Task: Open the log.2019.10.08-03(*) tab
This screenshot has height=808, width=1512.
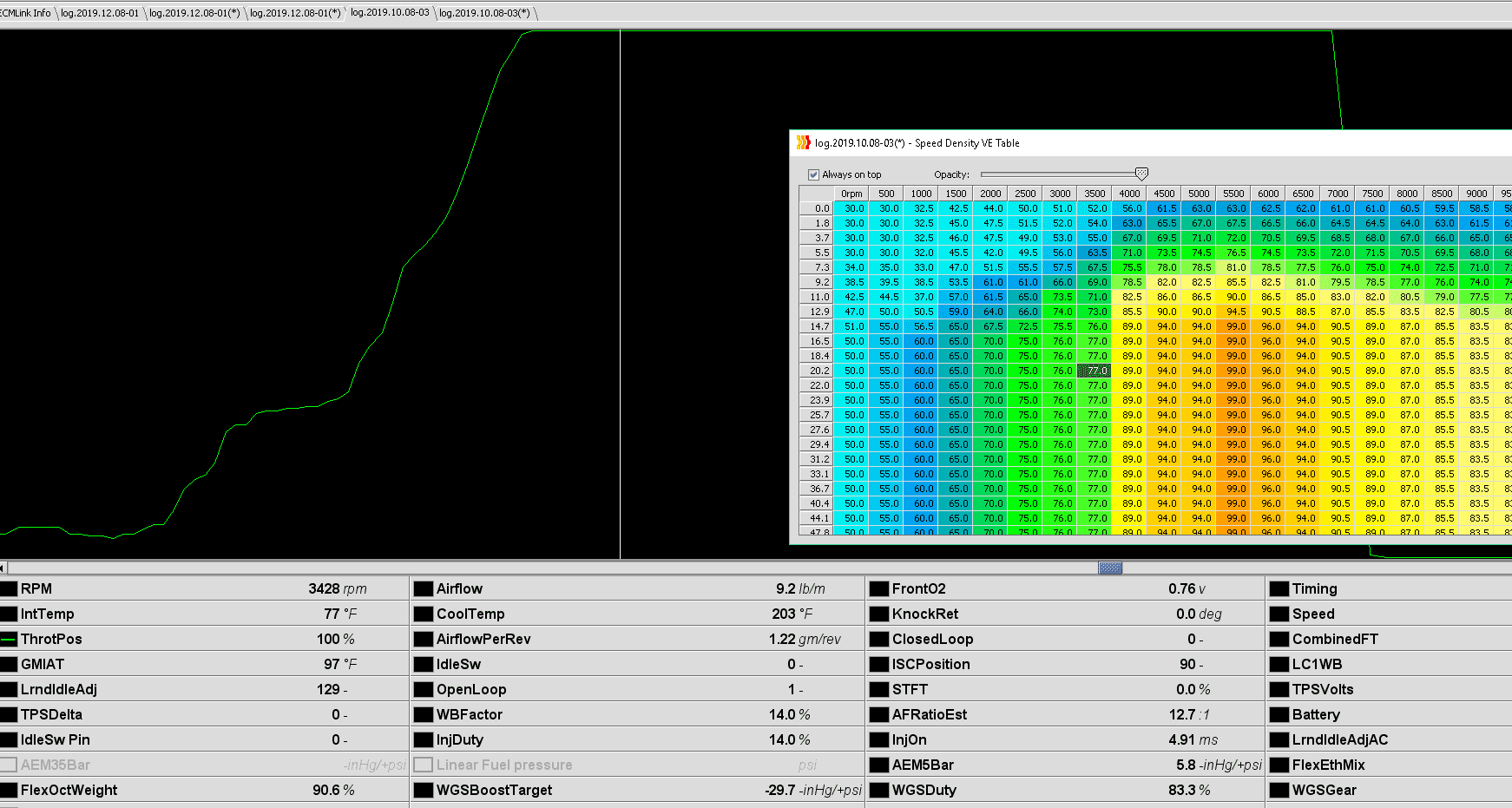Action: [484, 13]
